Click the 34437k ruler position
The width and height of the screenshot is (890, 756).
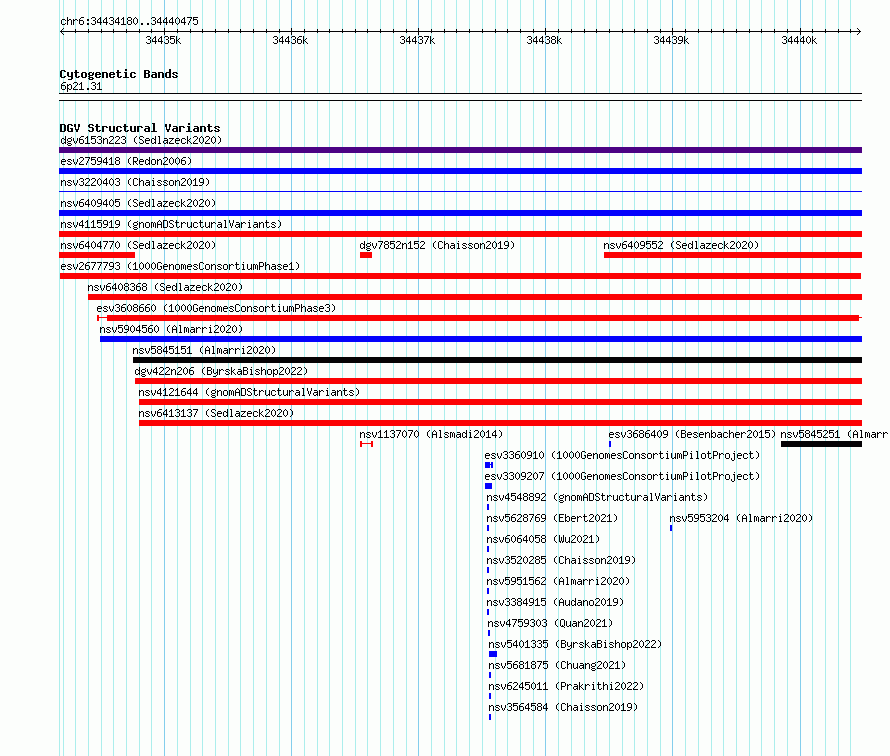point(417,40)
